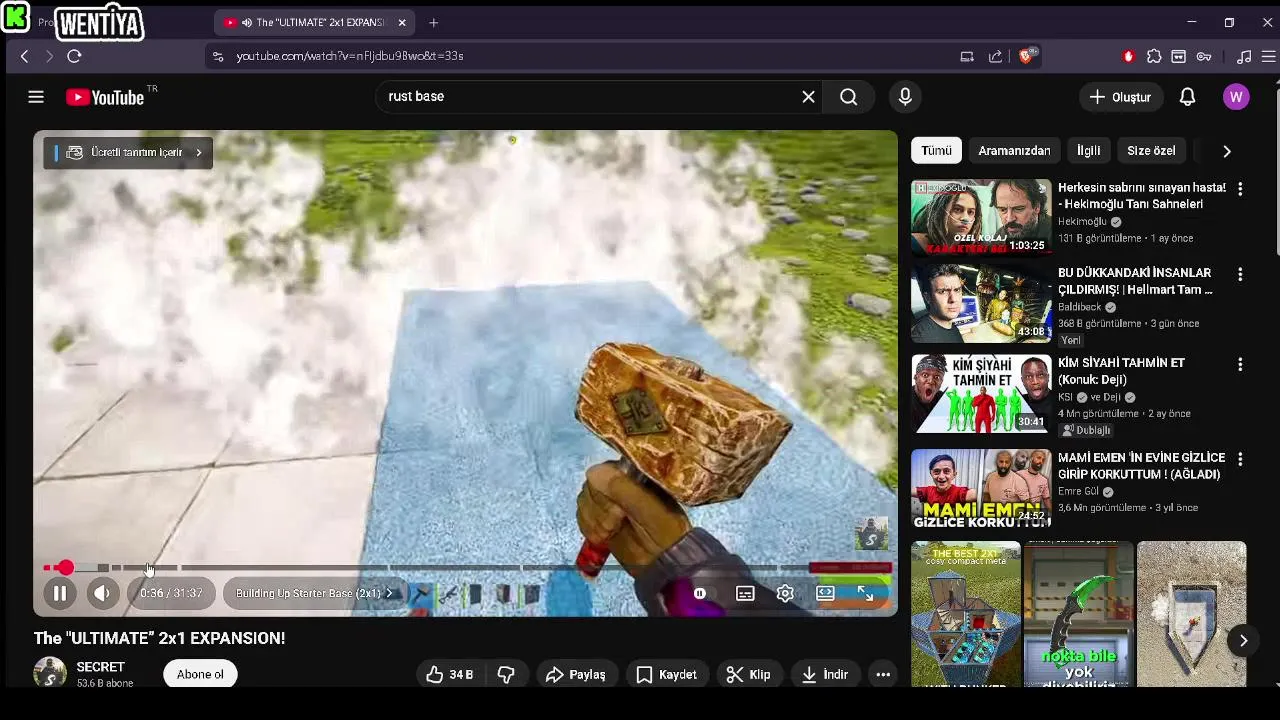
Task: Click the red playhead scrubber
Action: 65,568
